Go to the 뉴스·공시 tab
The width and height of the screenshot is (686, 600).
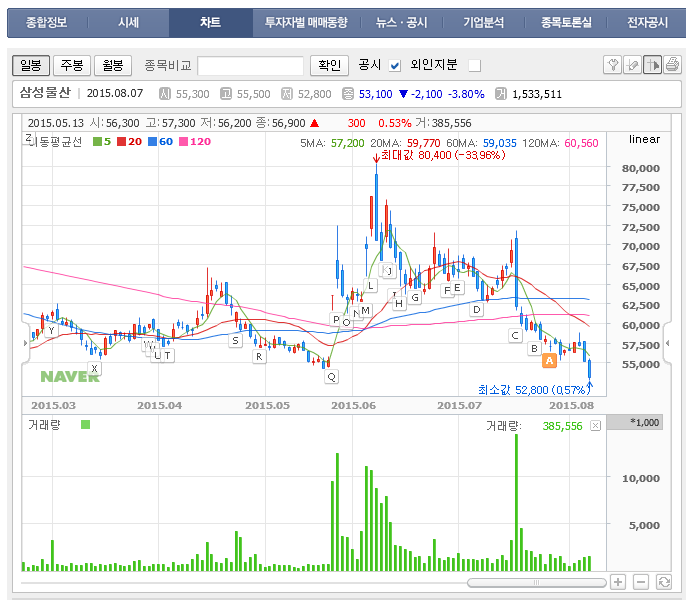point(402,22)
